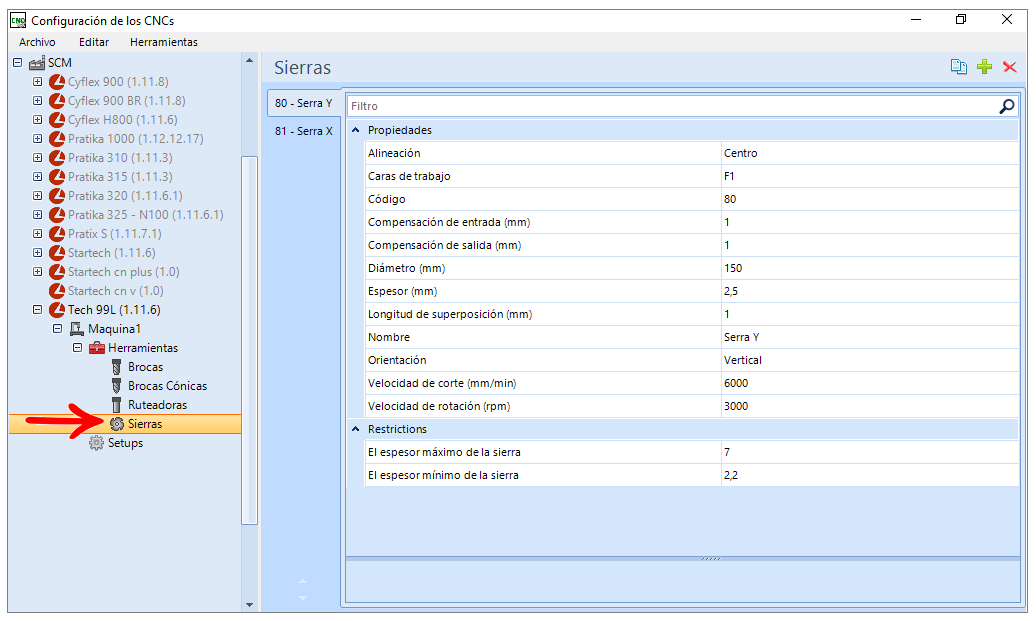Collapse the Herramientas tree node
The image size is (1036, 621).
click(x=77, y=348)
